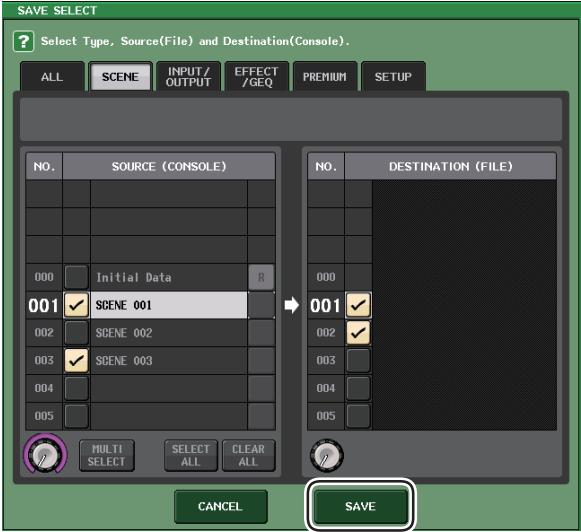581x532 pixels.
Task: Uncheck destination file checkbox 002
Action: click(x=358, y=333)
